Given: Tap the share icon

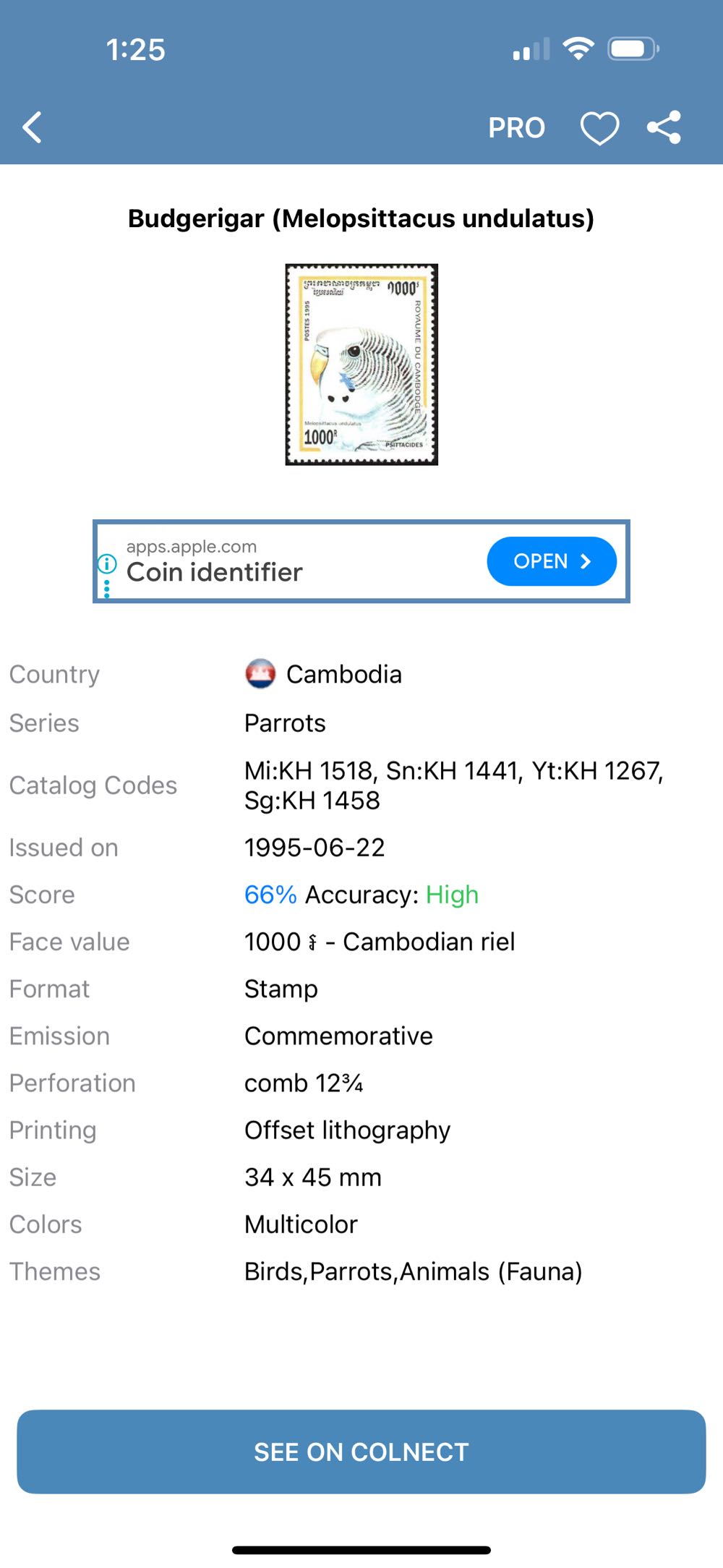Looking at the screenshot, I should click(664, 128).
